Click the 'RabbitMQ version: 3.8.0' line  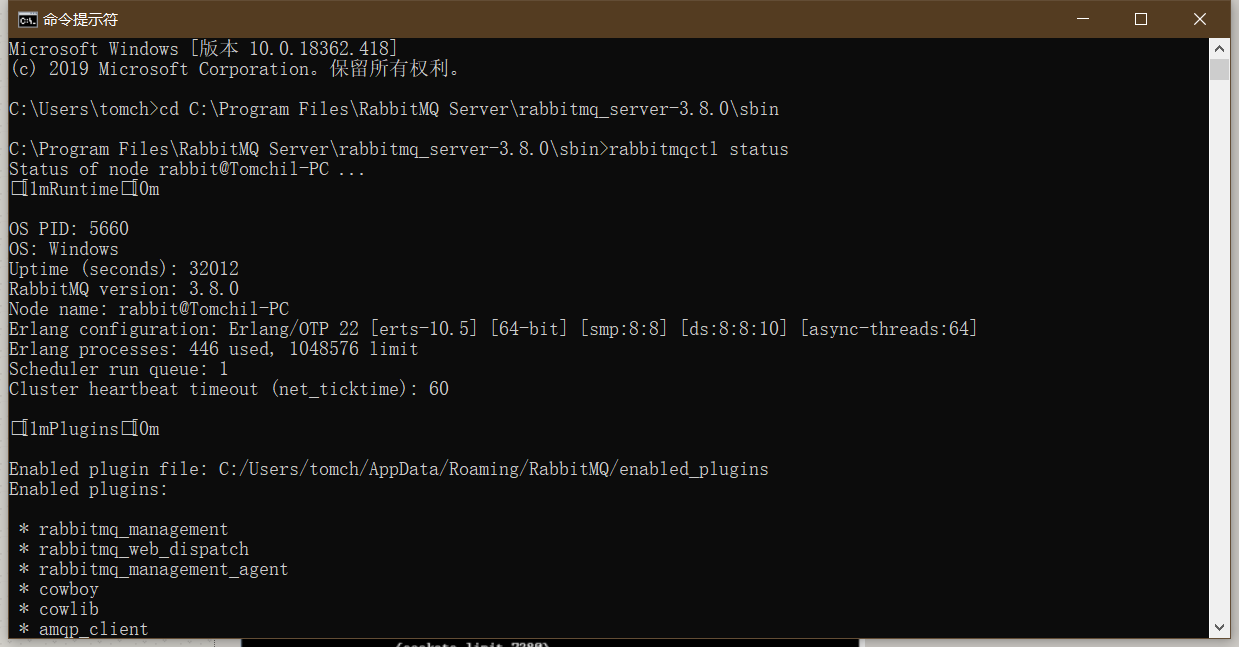pos(124,289)
